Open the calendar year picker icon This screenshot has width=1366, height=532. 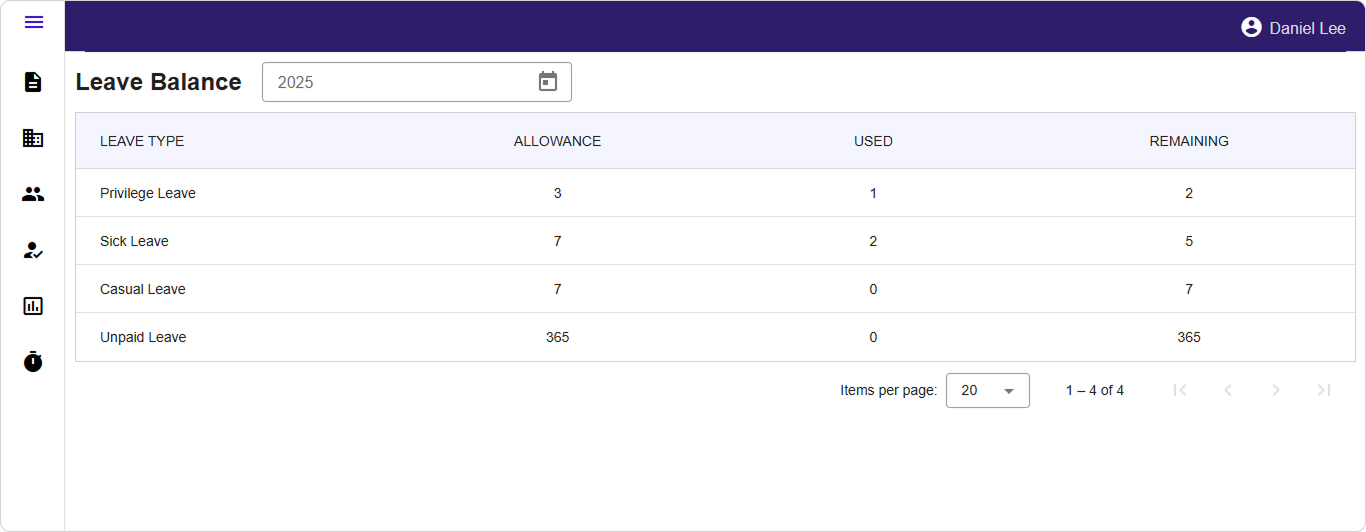pyautogui.click(x=547, y=82)
